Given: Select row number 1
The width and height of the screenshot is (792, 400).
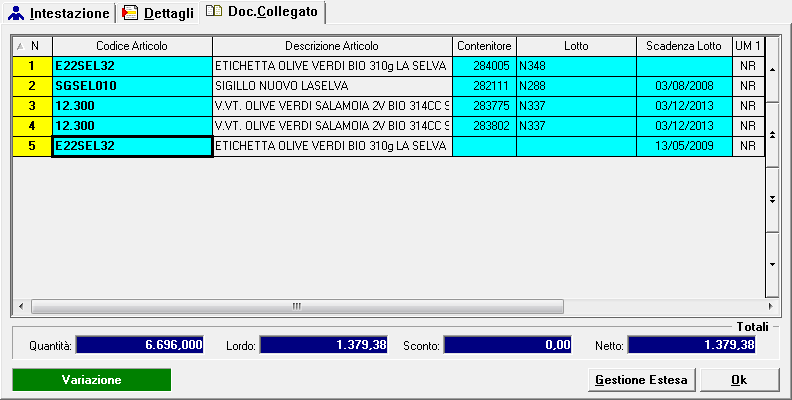Looking at the screenshot, I should pyautogui.click(x=32, y=66).
